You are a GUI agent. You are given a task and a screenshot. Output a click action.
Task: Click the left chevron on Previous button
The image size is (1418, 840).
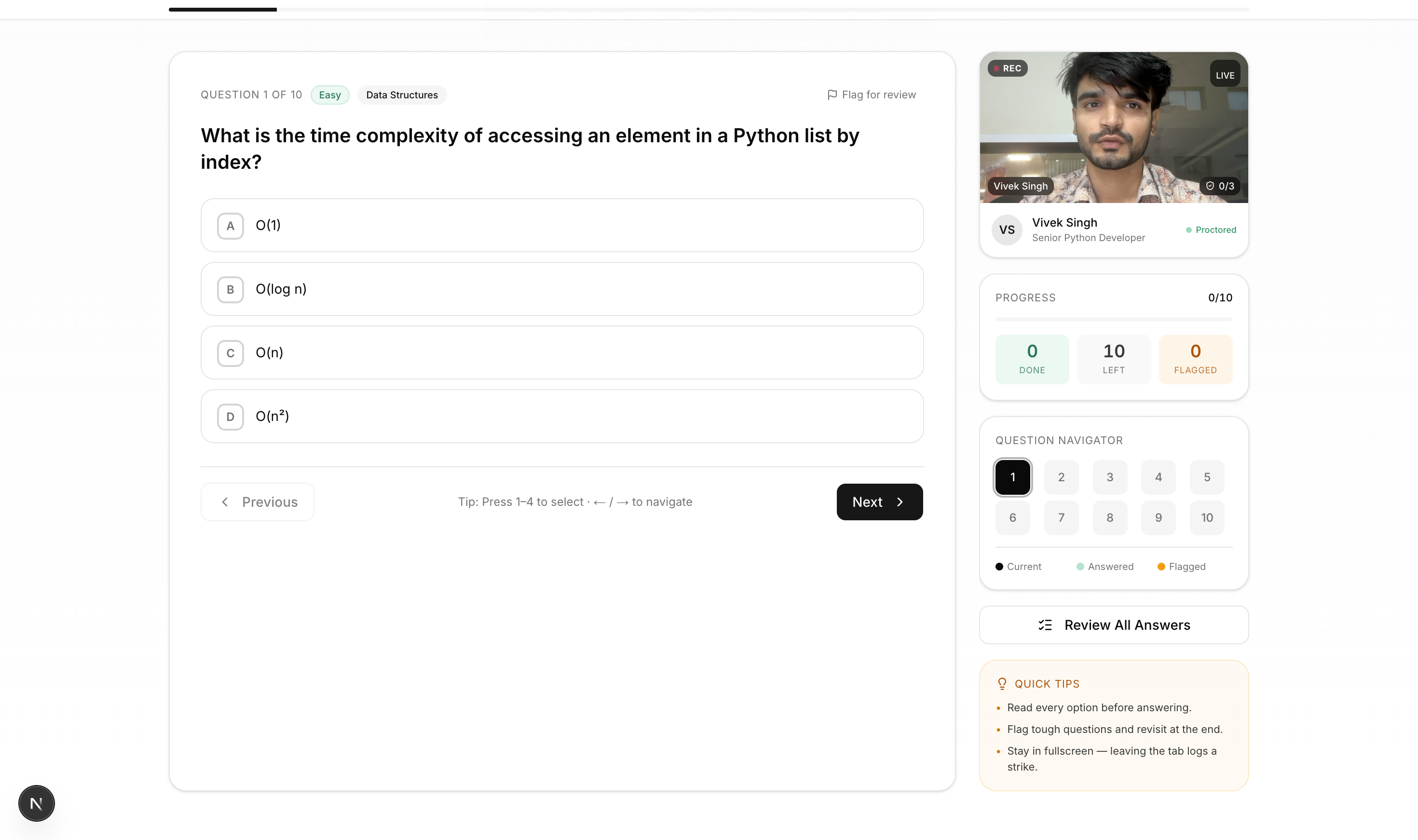225,502
